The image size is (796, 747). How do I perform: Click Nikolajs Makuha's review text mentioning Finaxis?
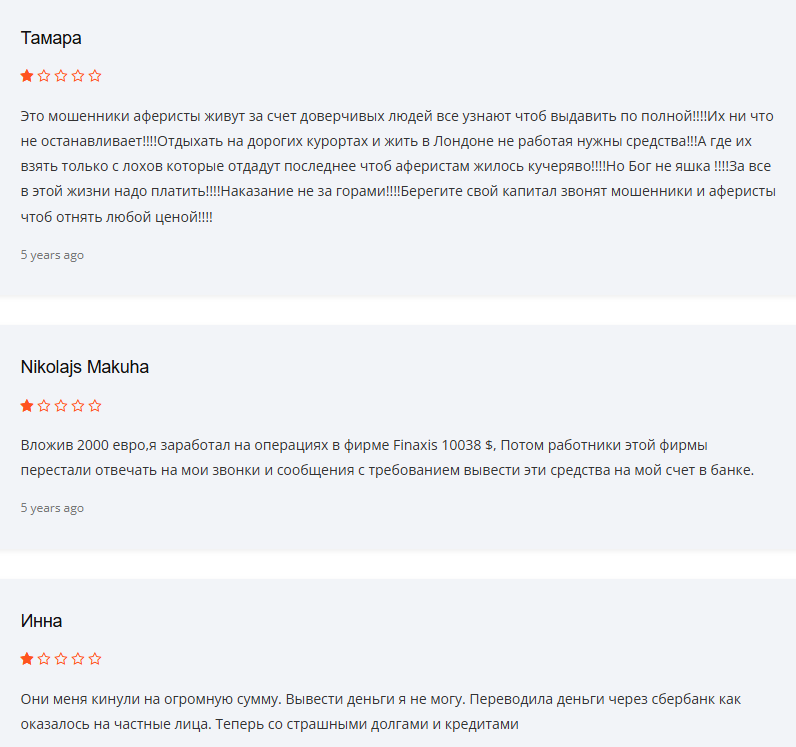(387, 458)
